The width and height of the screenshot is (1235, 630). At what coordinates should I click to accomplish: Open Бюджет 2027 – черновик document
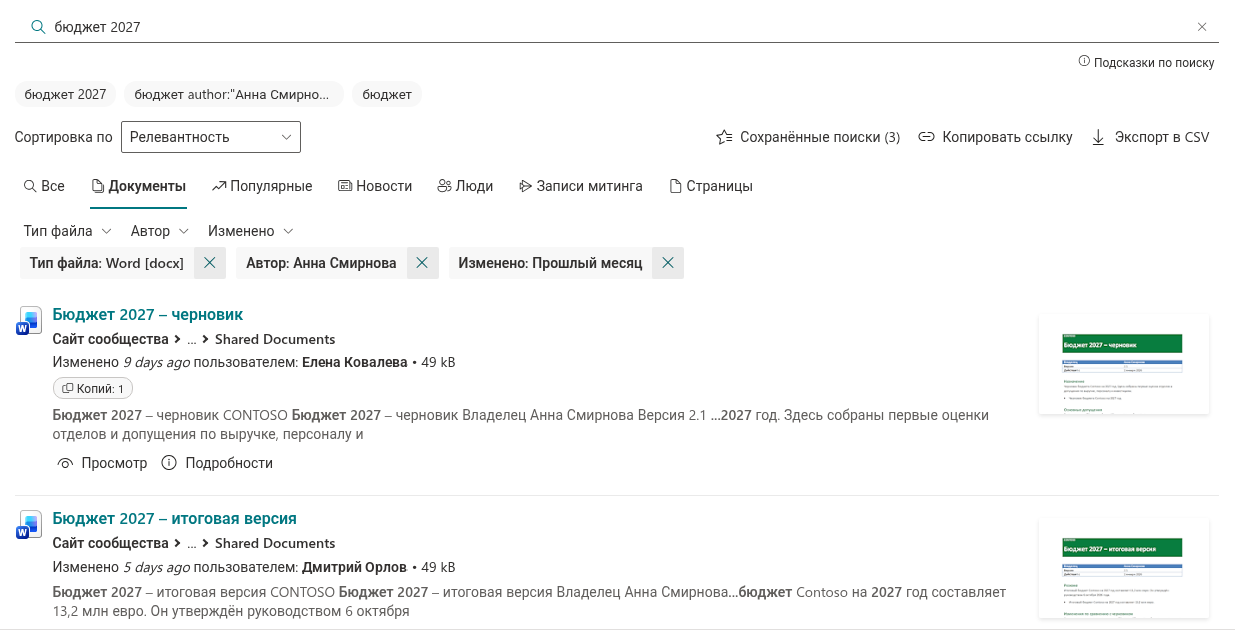[x=148, y=315]
